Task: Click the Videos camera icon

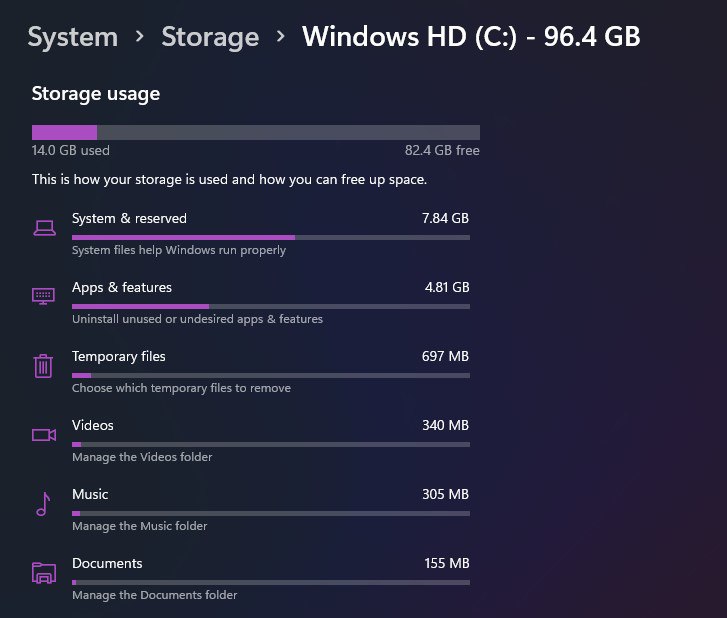Action: coord(44,435)
